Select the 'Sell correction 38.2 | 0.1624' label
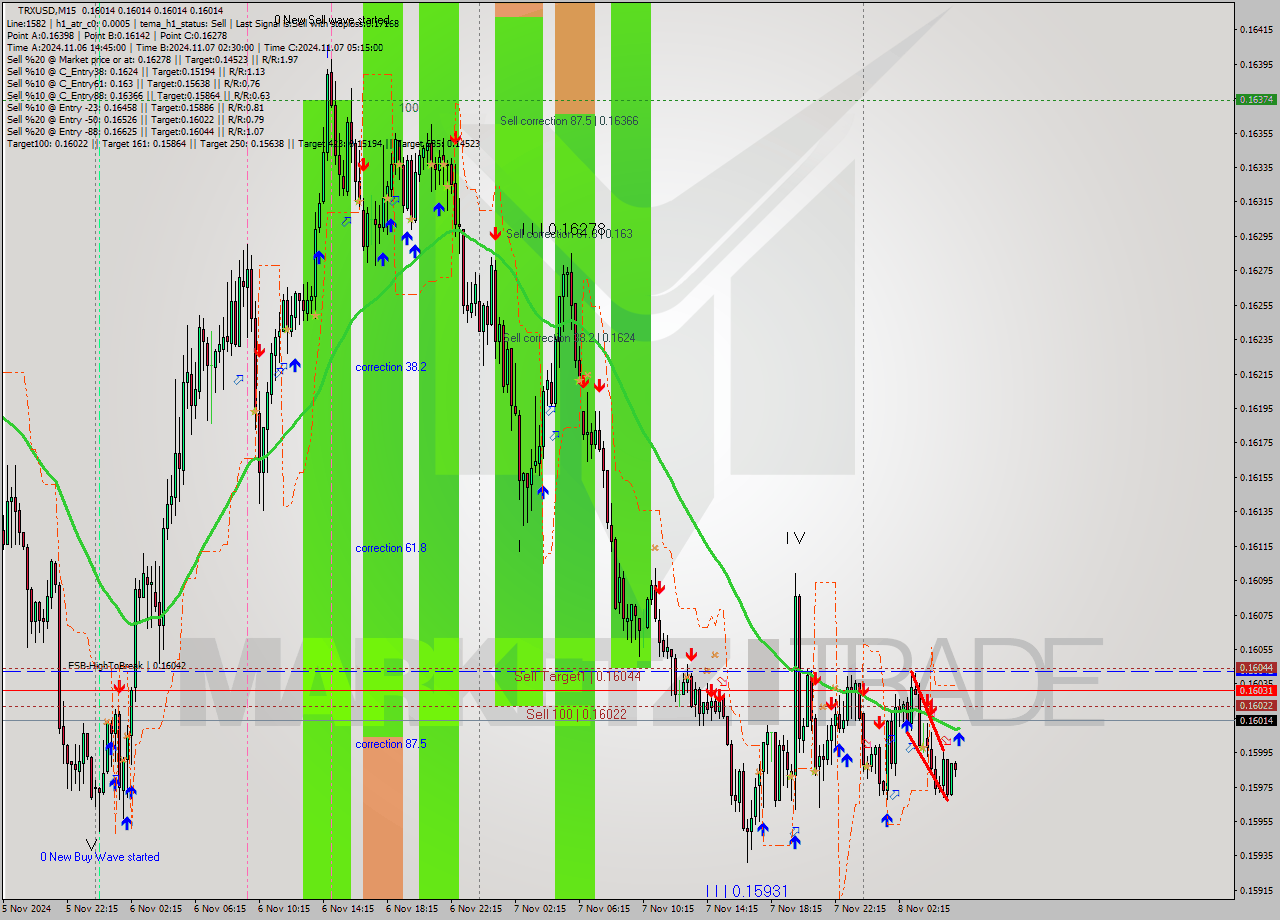 coord(568,338)
